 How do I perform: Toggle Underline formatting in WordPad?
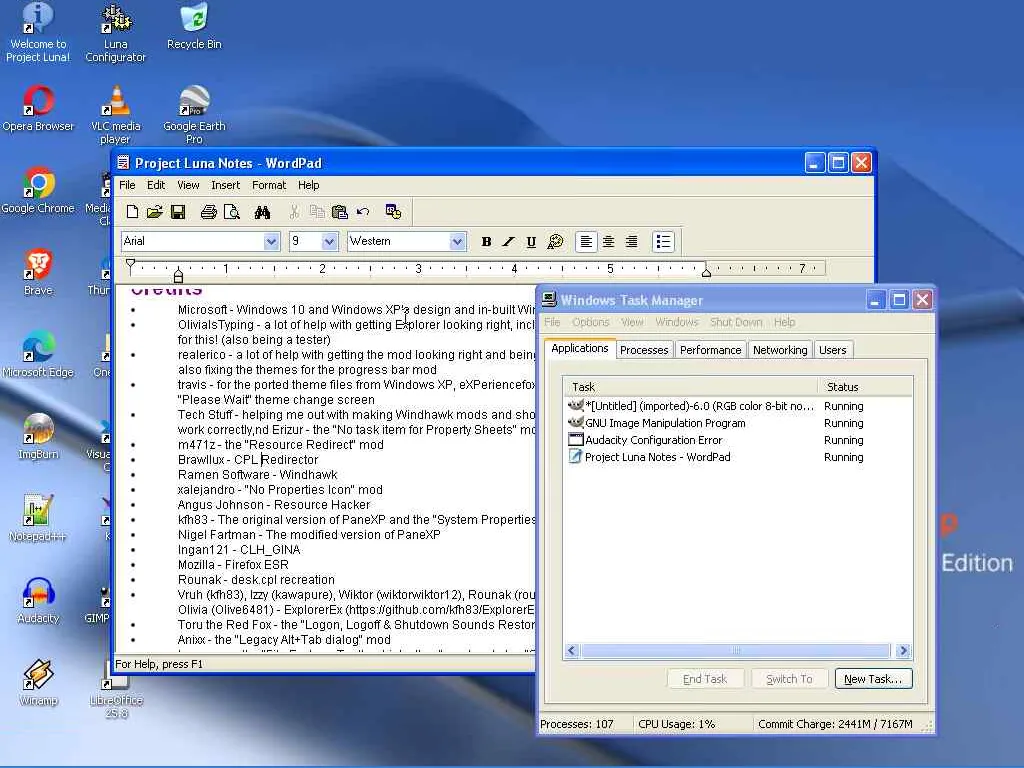tap(531, 242)
